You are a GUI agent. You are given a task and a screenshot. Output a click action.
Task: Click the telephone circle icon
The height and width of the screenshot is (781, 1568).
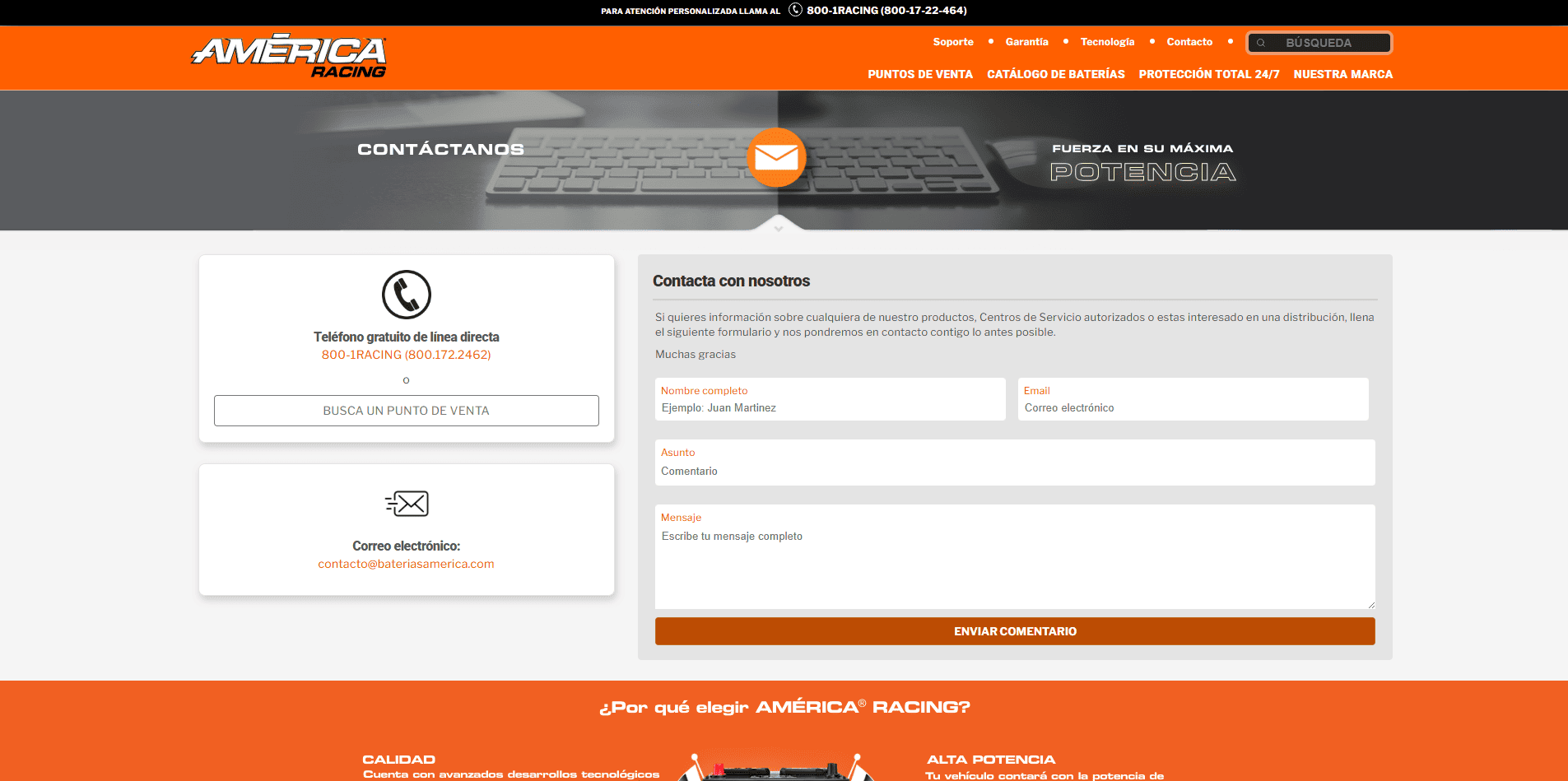click(406, 295)
